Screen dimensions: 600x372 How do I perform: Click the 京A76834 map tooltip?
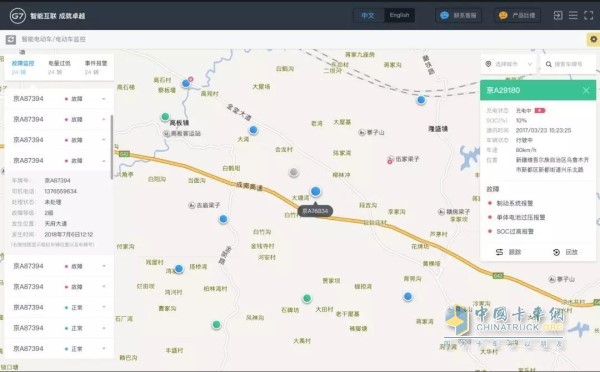(x=315, y=211)
